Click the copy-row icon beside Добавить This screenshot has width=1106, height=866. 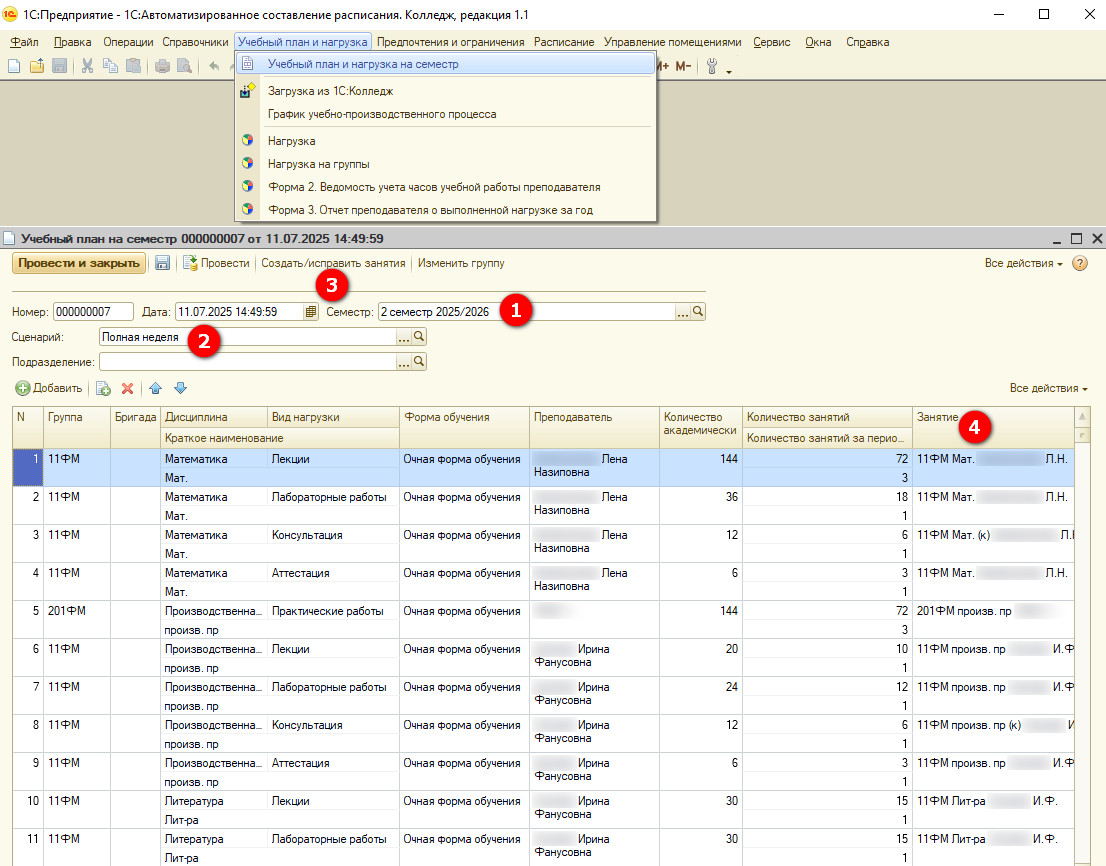click(x=104, y=388)
